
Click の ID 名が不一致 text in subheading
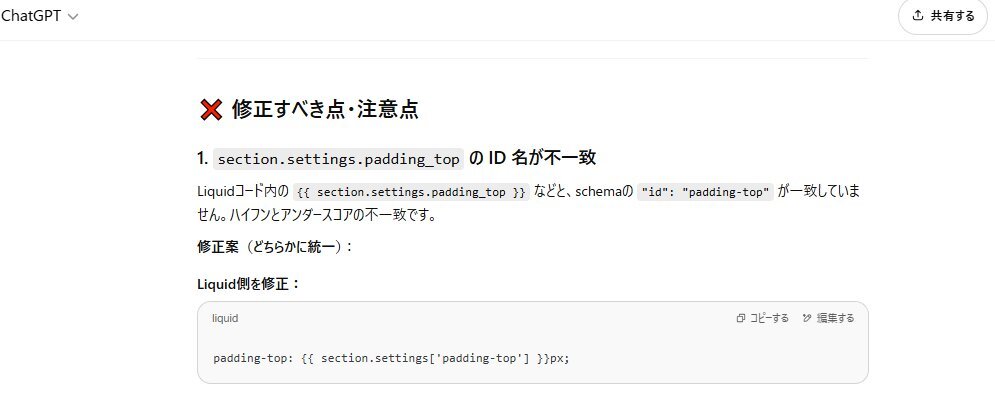532,159
